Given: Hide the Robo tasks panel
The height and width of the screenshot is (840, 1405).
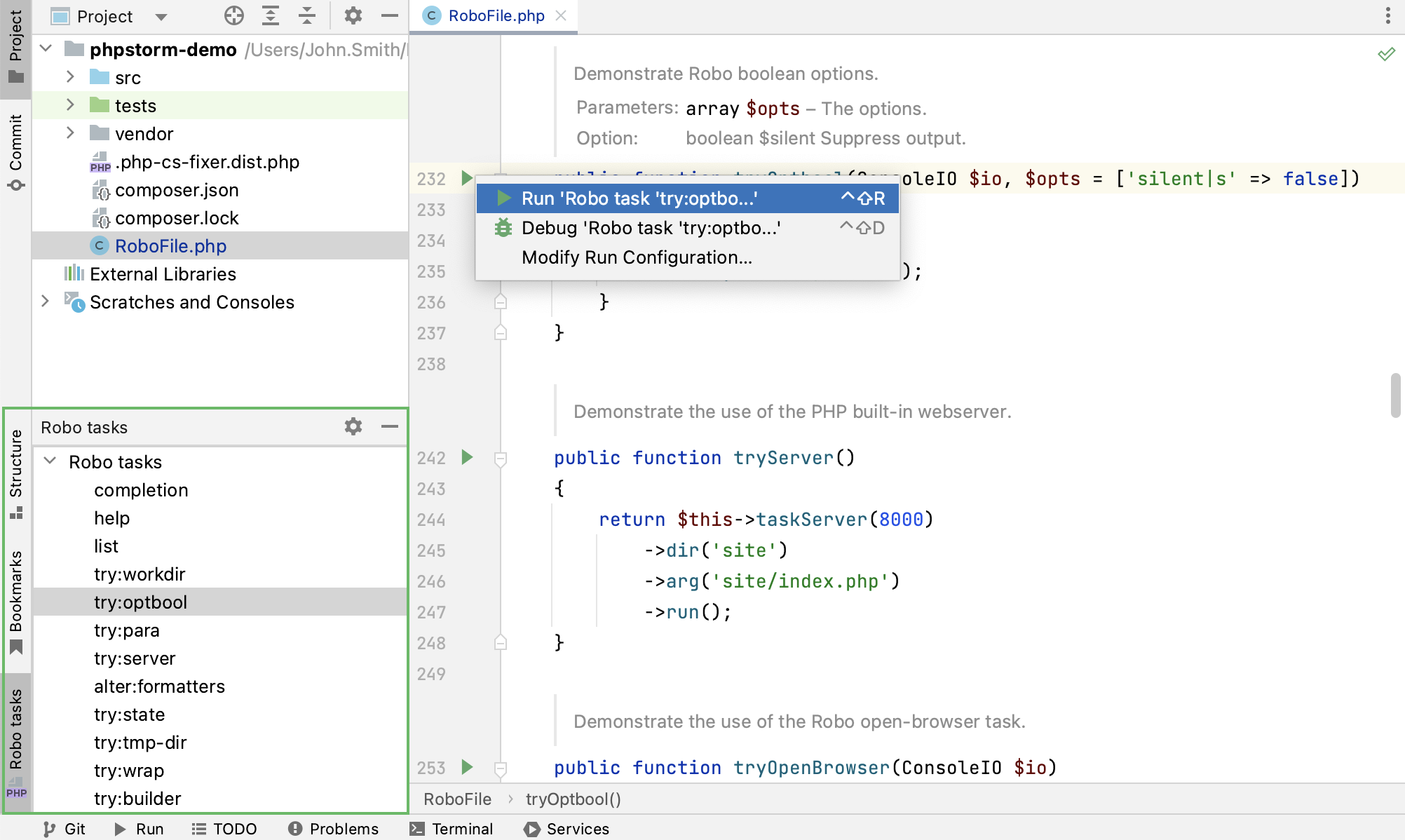Looking at the screenshot, I should [x=390, y=426].
